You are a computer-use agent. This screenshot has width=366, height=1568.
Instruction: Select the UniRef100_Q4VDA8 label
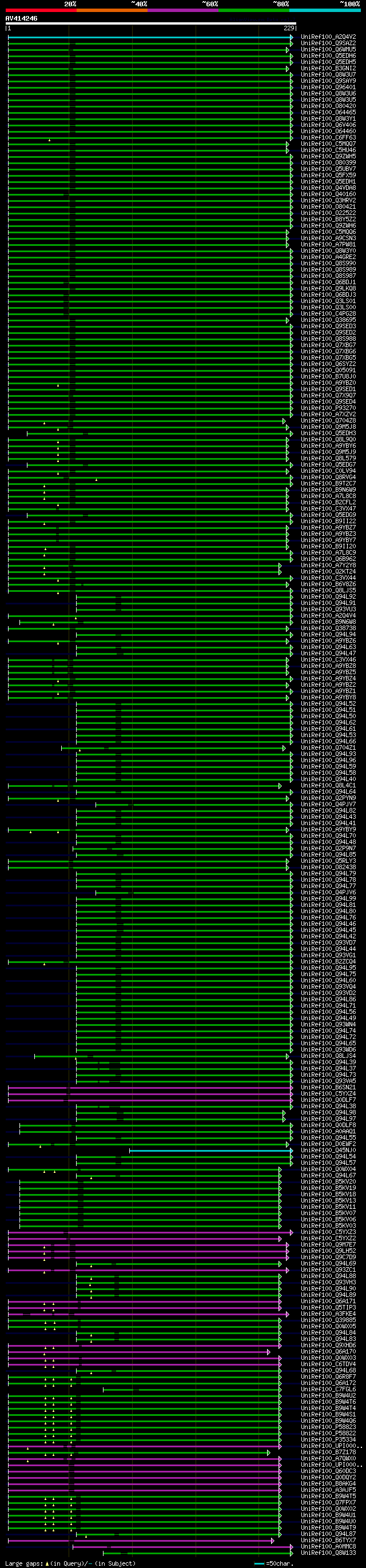328,188
